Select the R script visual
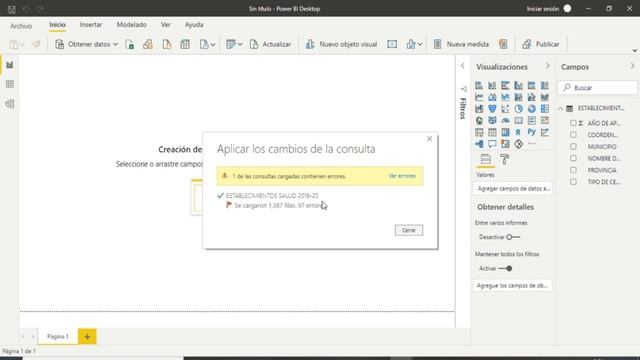 coord(518,132)
